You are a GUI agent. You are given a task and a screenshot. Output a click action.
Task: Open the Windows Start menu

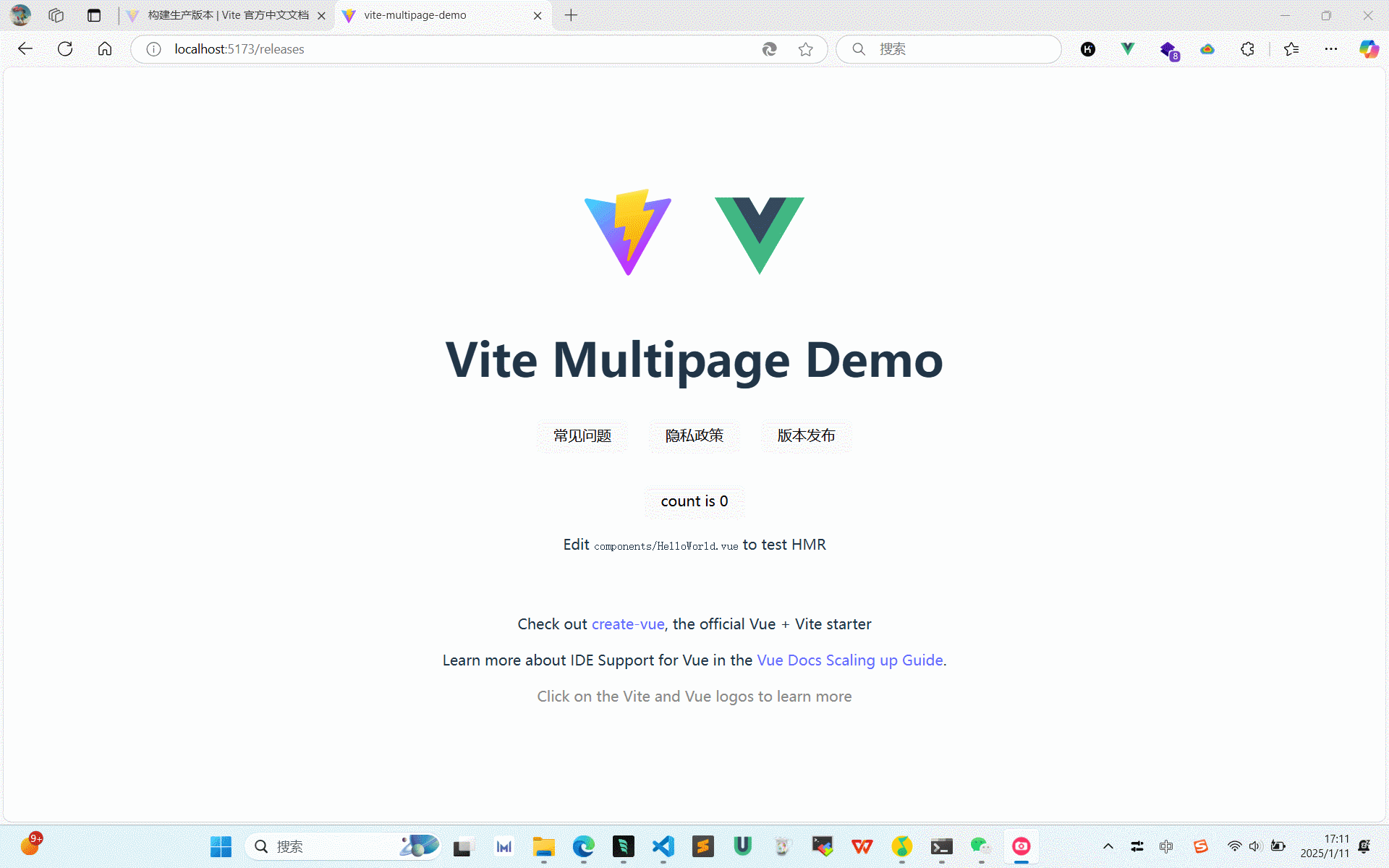point(221,846)
